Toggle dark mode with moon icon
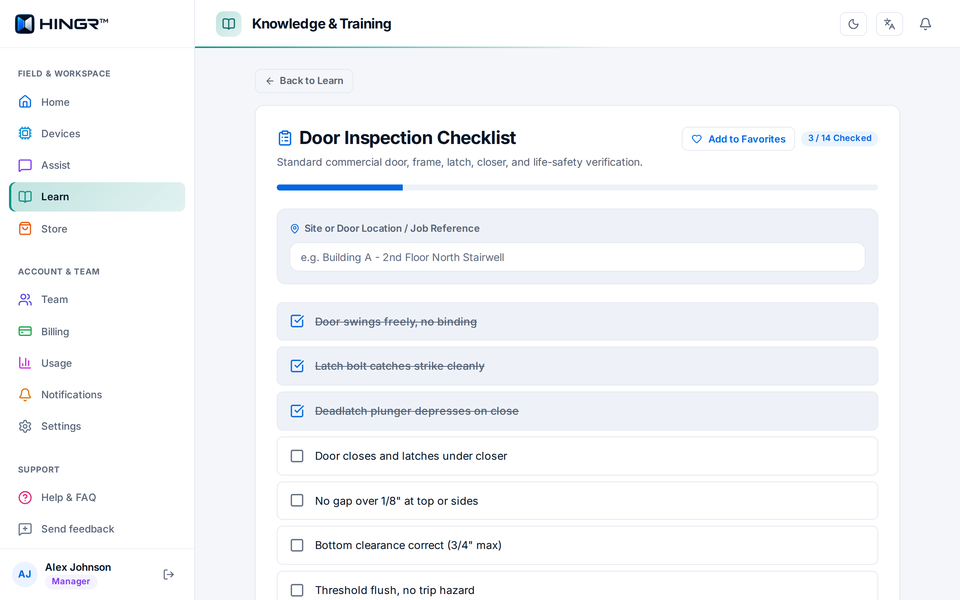The height and width of the screenshot is (600, 960). [853, 24]
